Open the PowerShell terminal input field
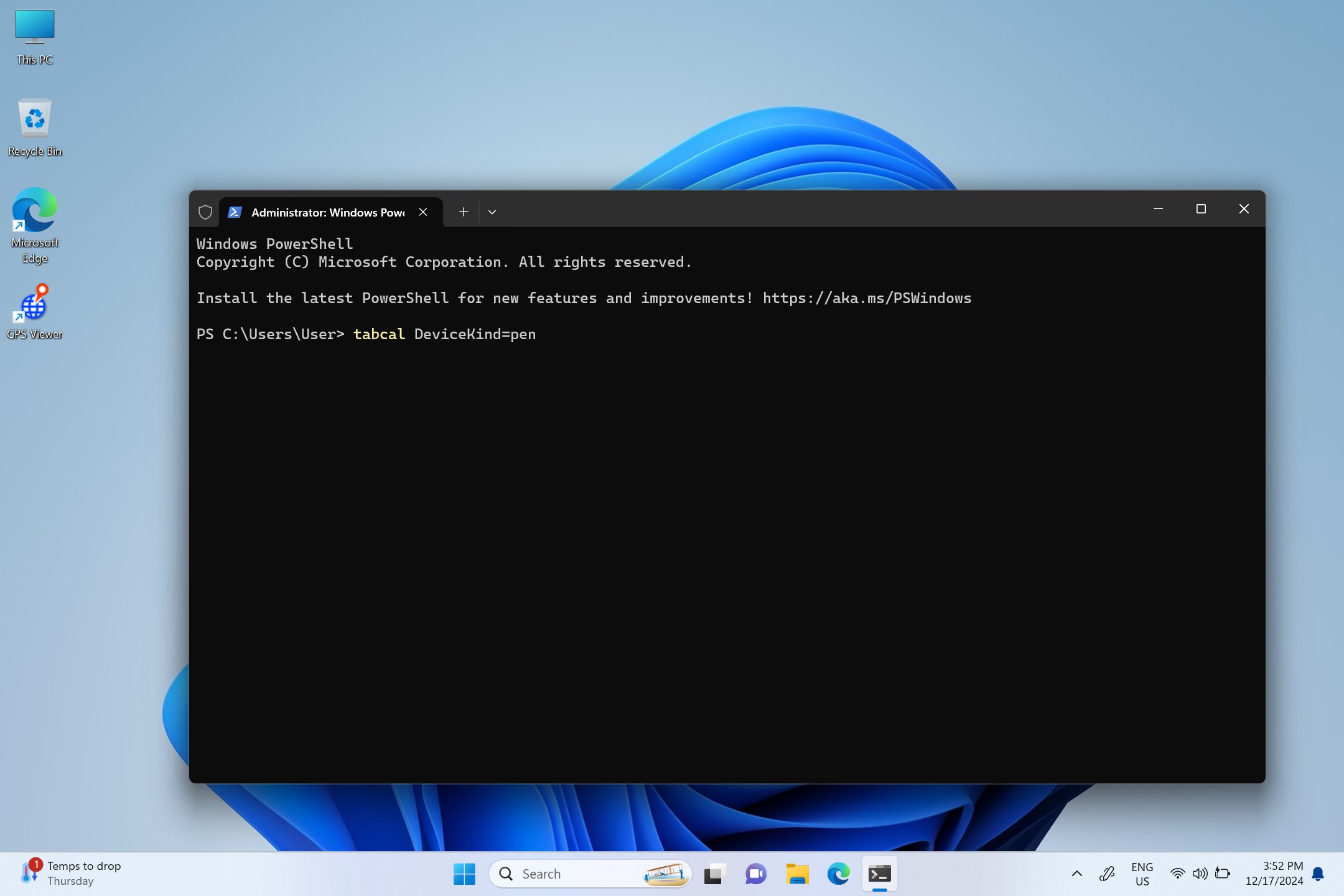The height and width of the screenshot is (896, 1344). pos(538,333)
